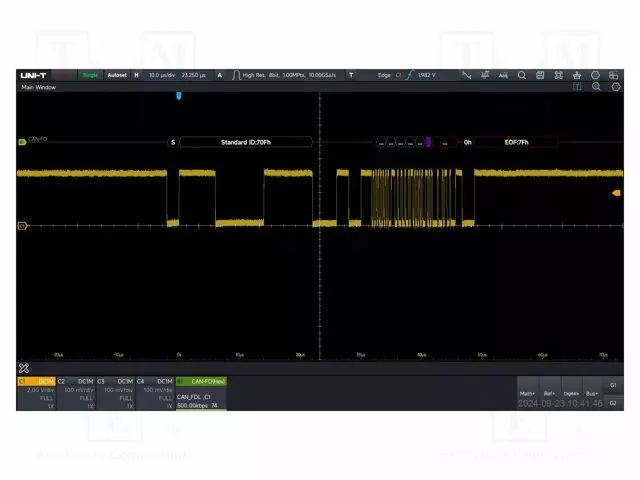This screenshot has height=480, width=640.
Task: Edit the 1.982 V trigger level
Action: [427, 75]
